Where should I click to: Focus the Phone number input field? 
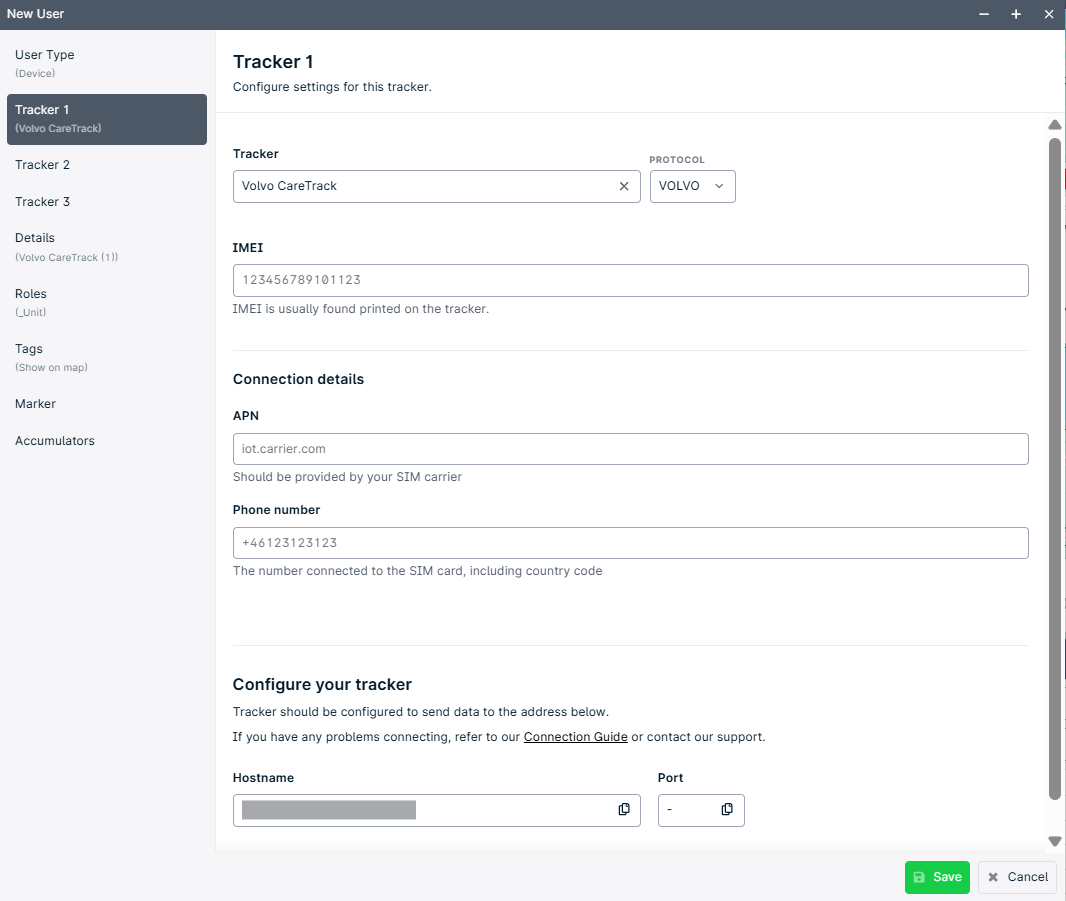[630, 543]
